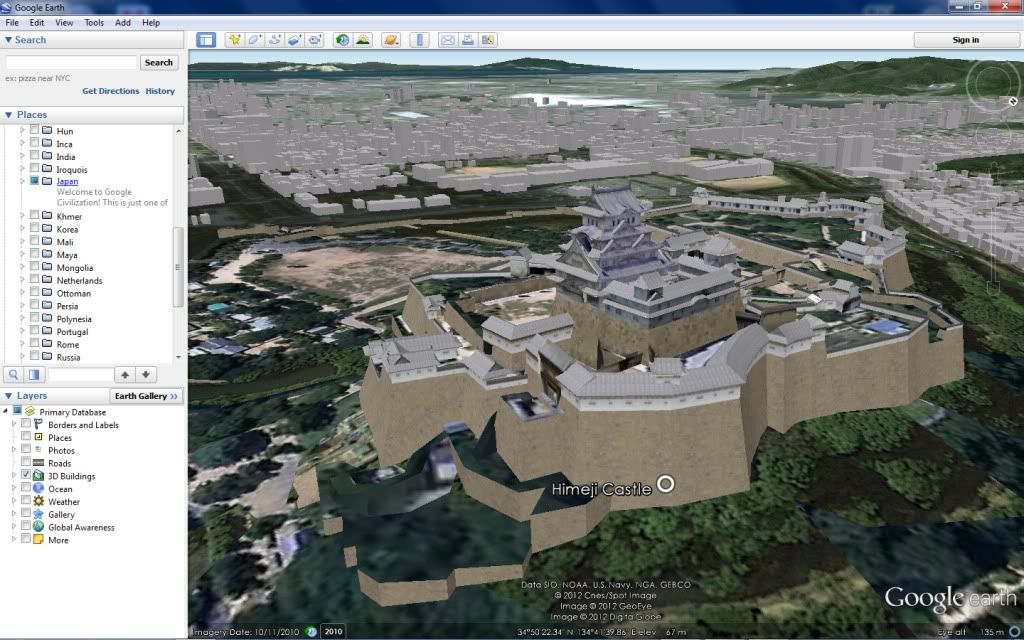Viewport: 1024px width, 640px height.
Task: Open the View menu
Action: 64,22
